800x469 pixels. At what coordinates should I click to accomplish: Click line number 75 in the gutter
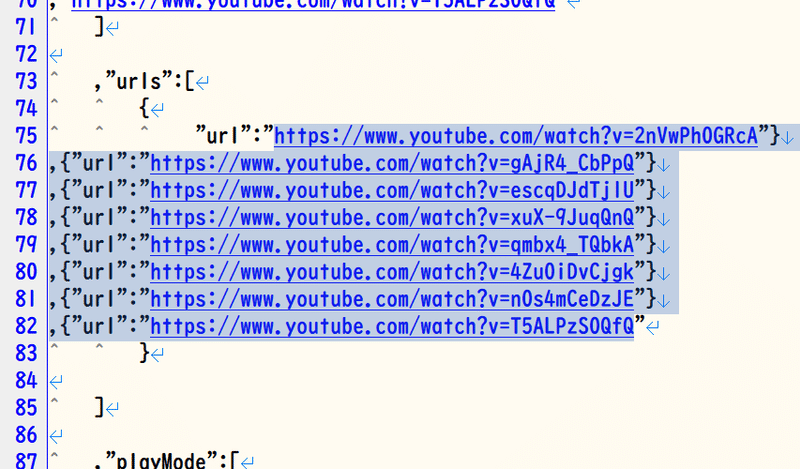(26, 136)
